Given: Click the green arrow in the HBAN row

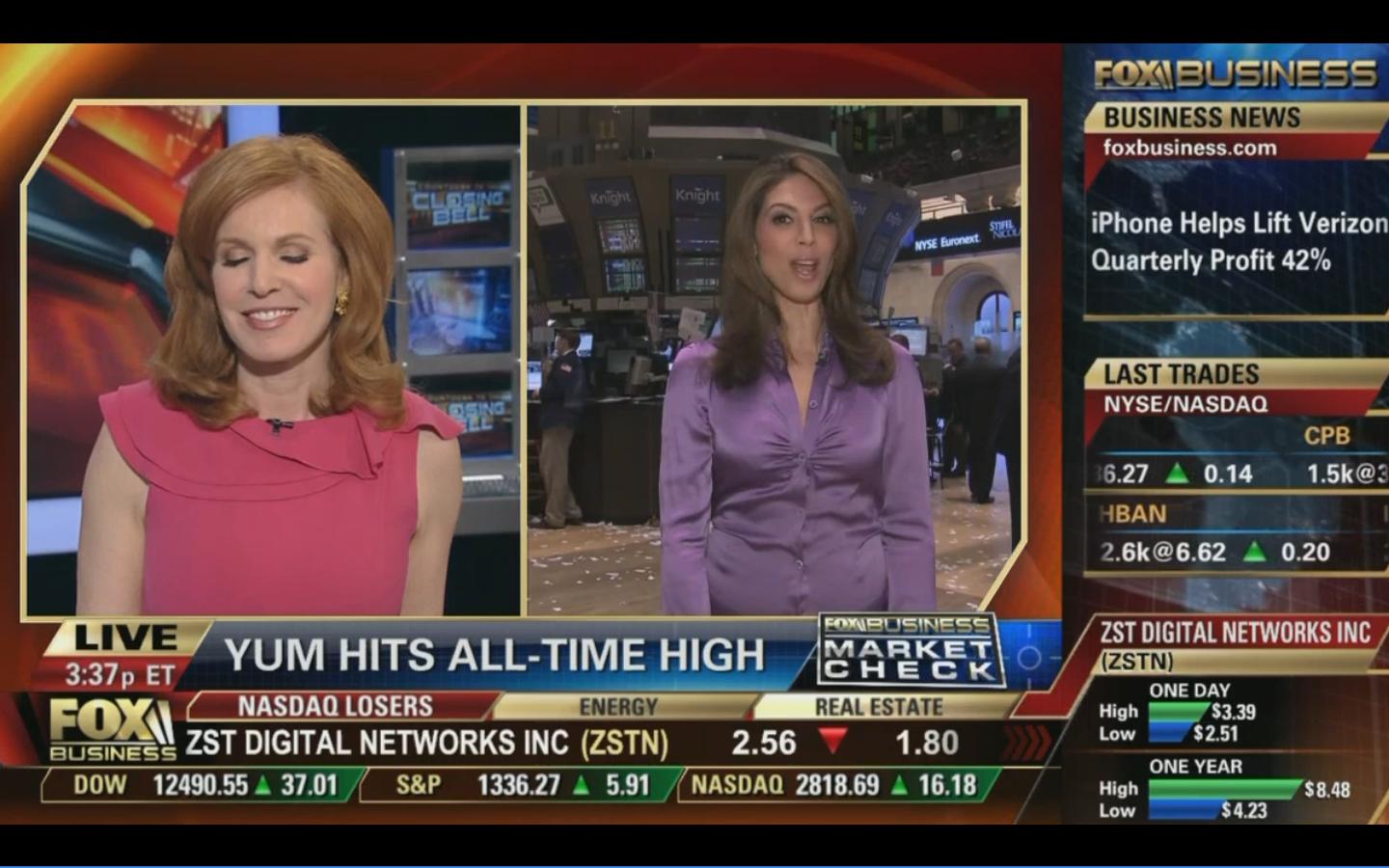Looking at the screenshot, I should tap(1254, 552).
